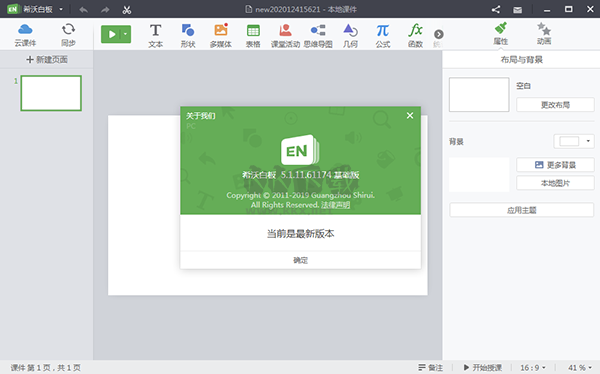The height and width of the screenshot is (374, 600).
Task: Open the 16:9 aspect ratio dropdown
Action: point(533,367)
